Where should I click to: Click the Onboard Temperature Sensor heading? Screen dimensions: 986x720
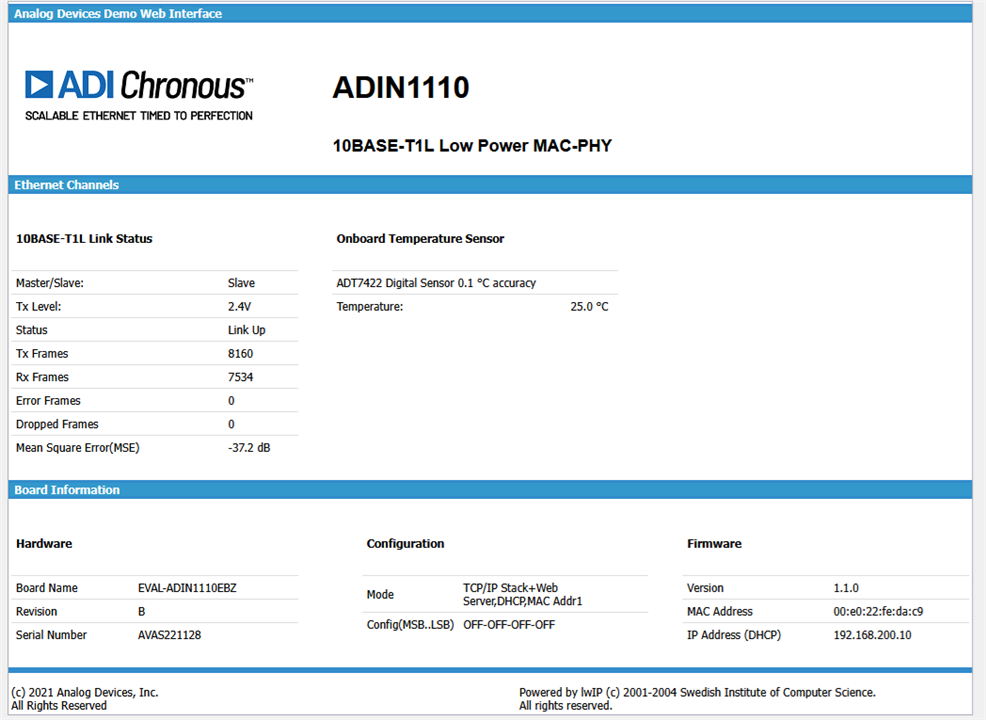pos(420,239)
